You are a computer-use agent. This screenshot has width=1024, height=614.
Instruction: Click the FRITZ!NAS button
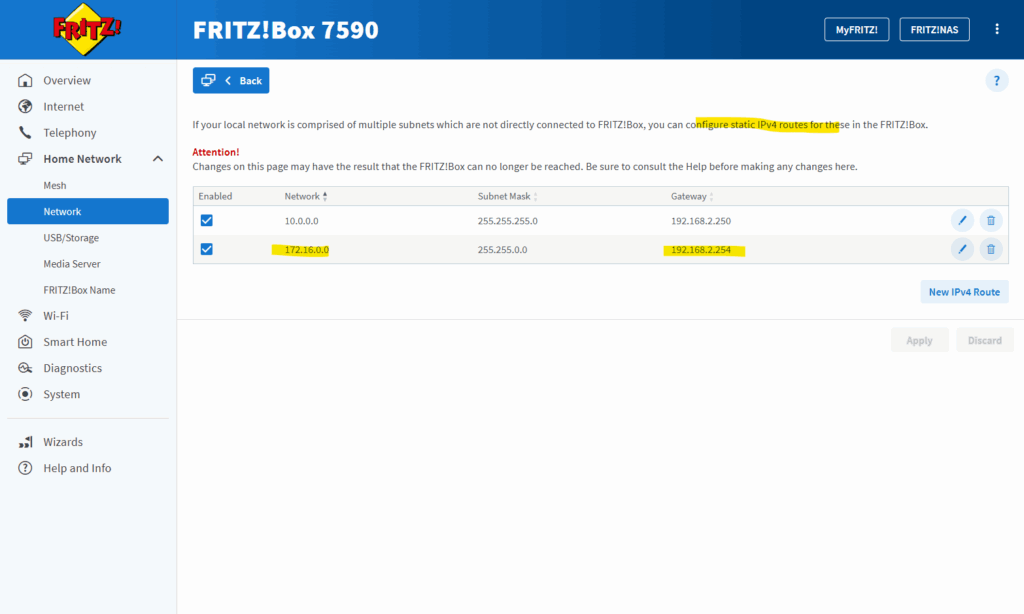(x=934, y=29)
